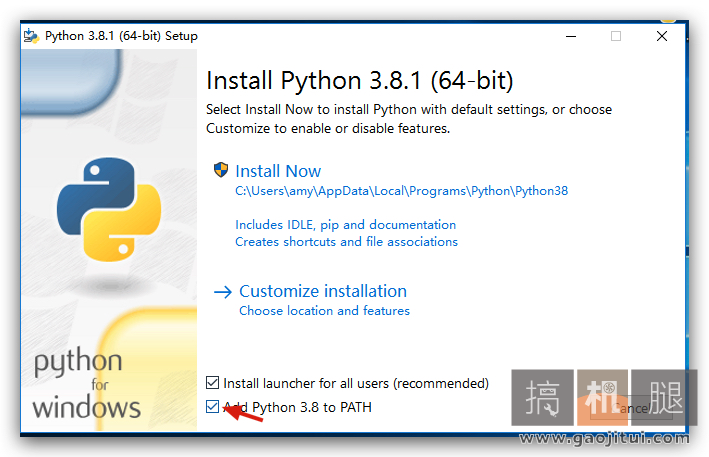Click 'Creates shortcuts and file associations' text

point(346,242)
